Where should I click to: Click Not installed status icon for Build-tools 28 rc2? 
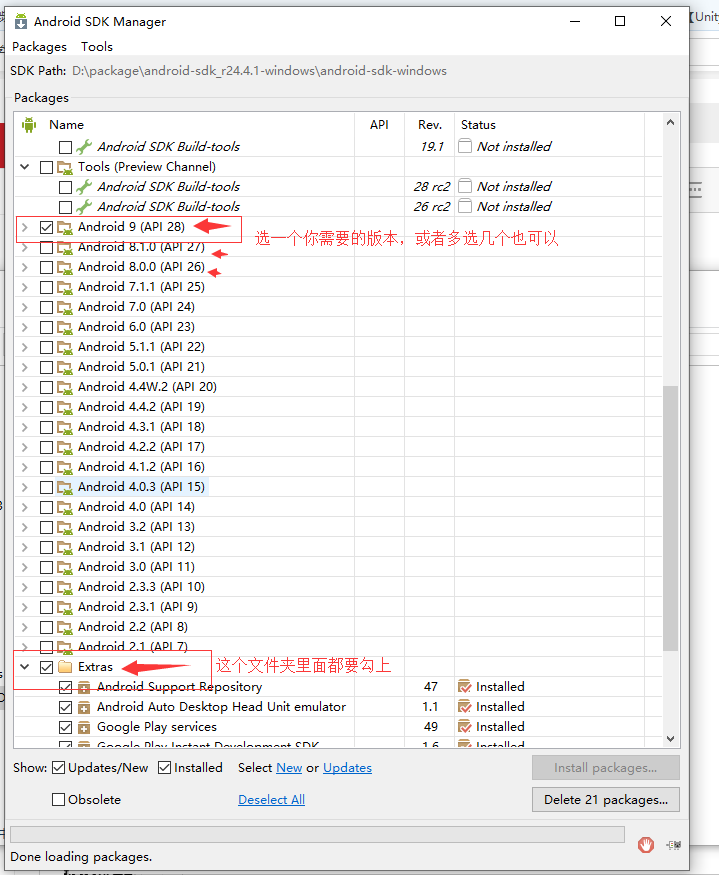464,186
